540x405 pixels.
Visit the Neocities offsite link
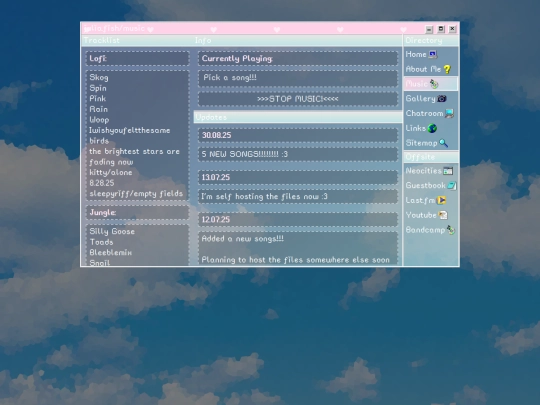click(x=430, y=171)
